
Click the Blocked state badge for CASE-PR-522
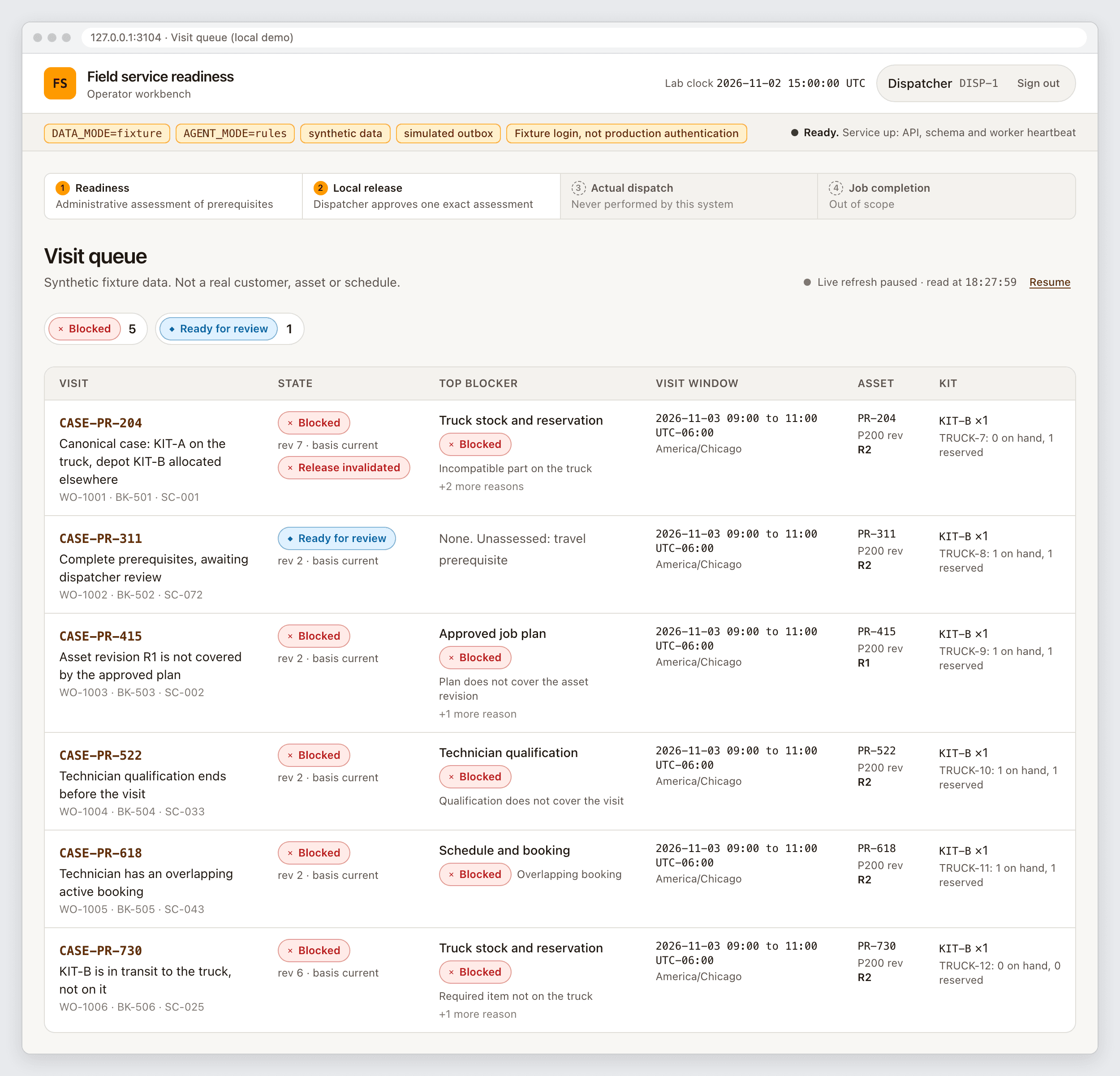(314, 755)
